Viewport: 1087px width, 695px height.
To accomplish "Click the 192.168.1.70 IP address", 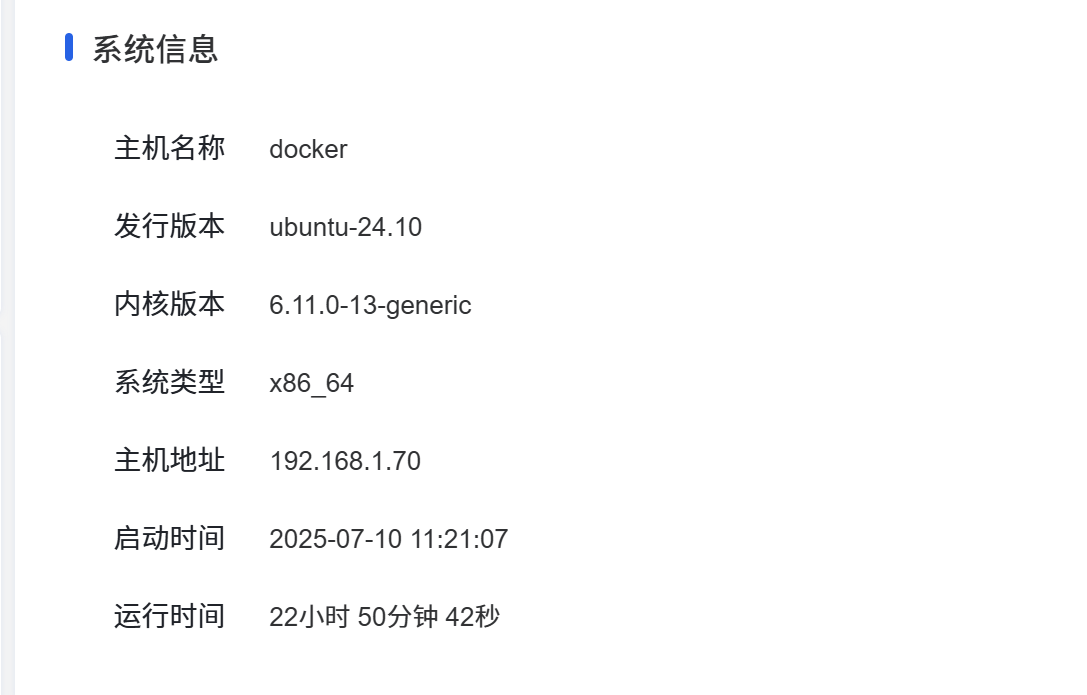I will (x=345, y=461).
